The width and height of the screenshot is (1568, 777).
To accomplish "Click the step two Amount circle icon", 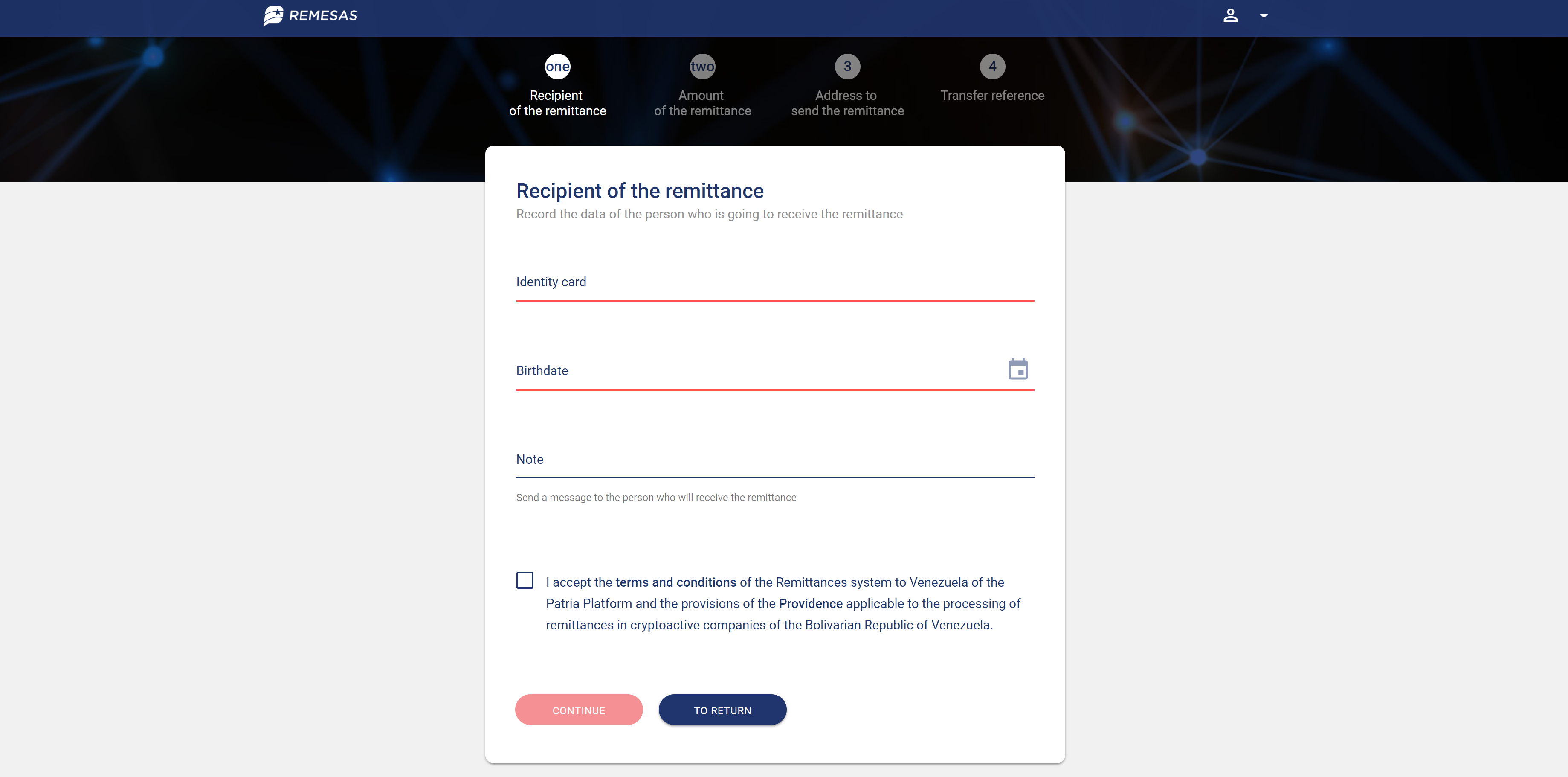I will (x=703, y=66).
